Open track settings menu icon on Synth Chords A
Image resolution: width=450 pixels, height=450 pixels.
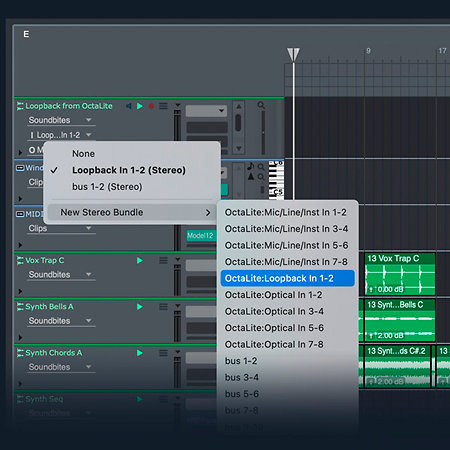pos(163,353)
